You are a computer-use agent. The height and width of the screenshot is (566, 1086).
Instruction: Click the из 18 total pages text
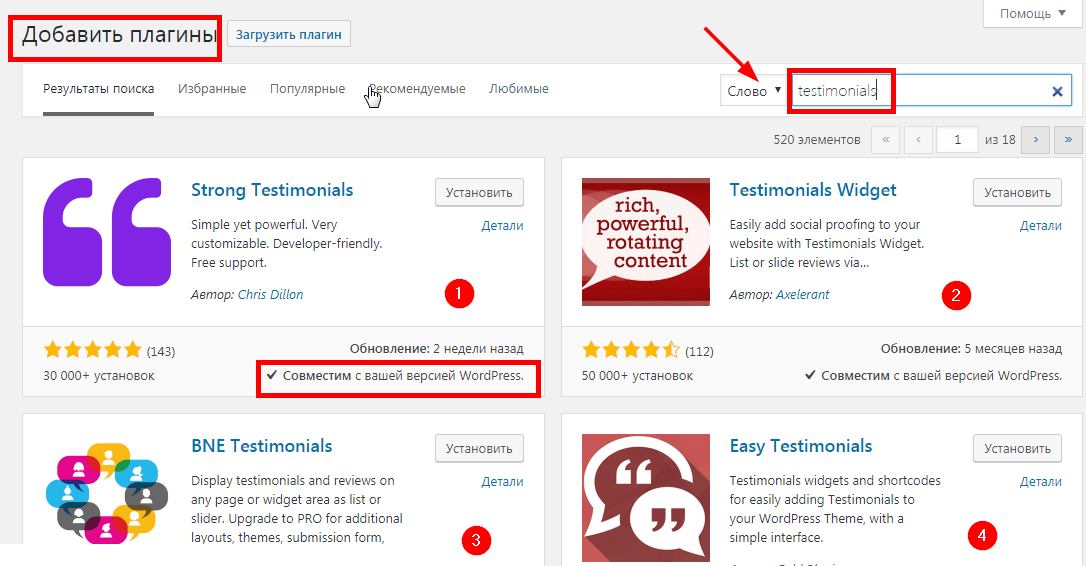pyautogui.click(x=1000, y=139)
